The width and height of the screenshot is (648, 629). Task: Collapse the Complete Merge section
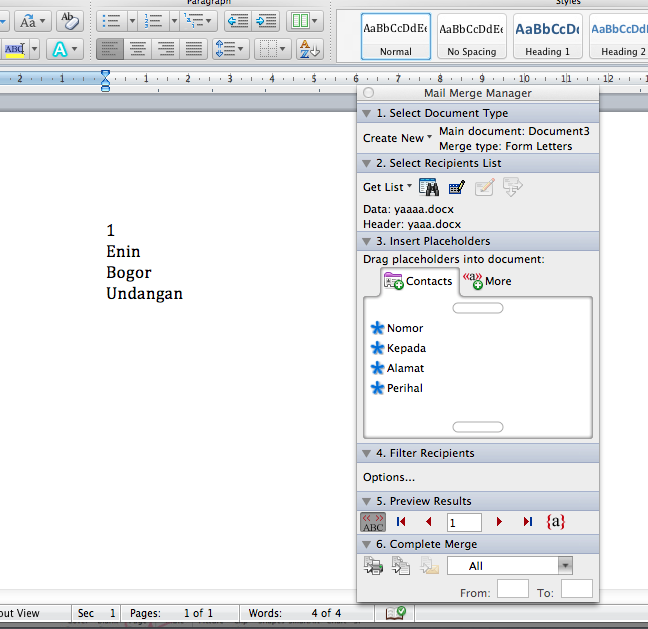(x=367, y=545)
